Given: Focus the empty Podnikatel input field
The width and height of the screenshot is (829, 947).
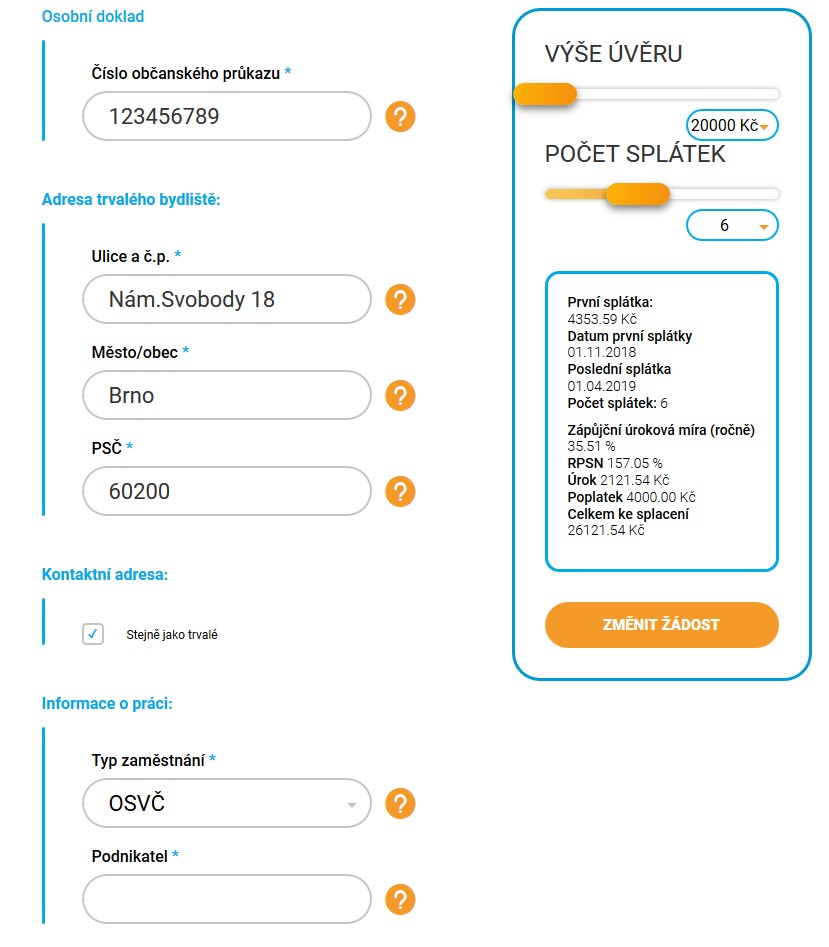Looking at the screenshot, I should [226, 899].
